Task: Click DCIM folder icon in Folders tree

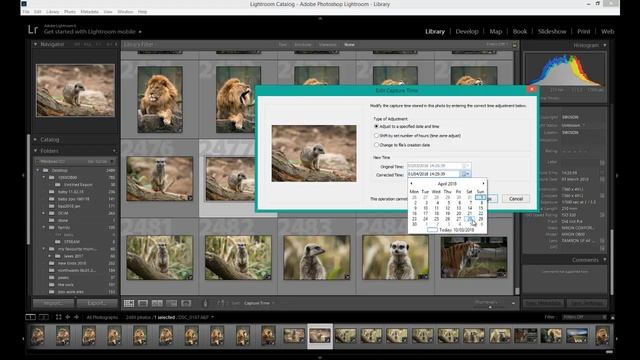Action: tap(51, 213)
